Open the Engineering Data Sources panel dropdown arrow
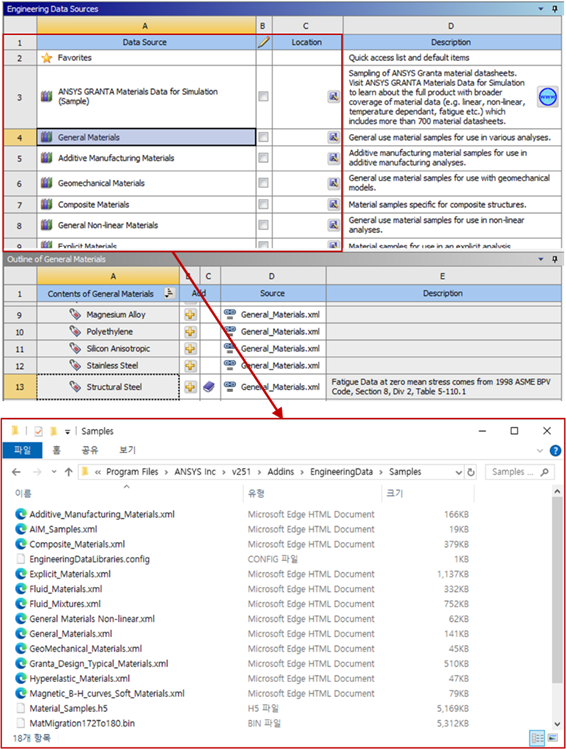566x749 pixels. 541,9
